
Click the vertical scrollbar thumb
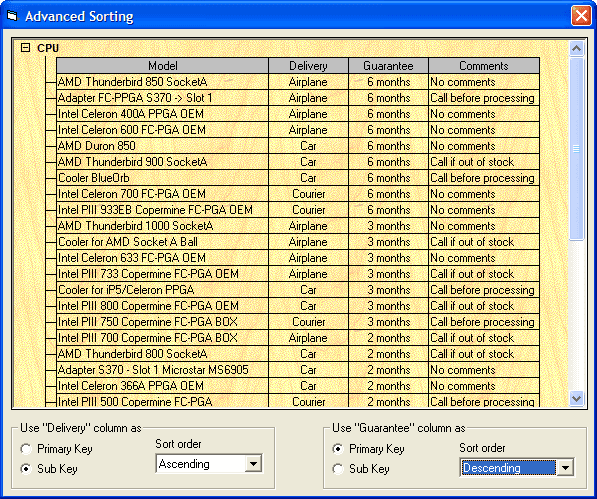pyautogui.click(x=576, y=149)
